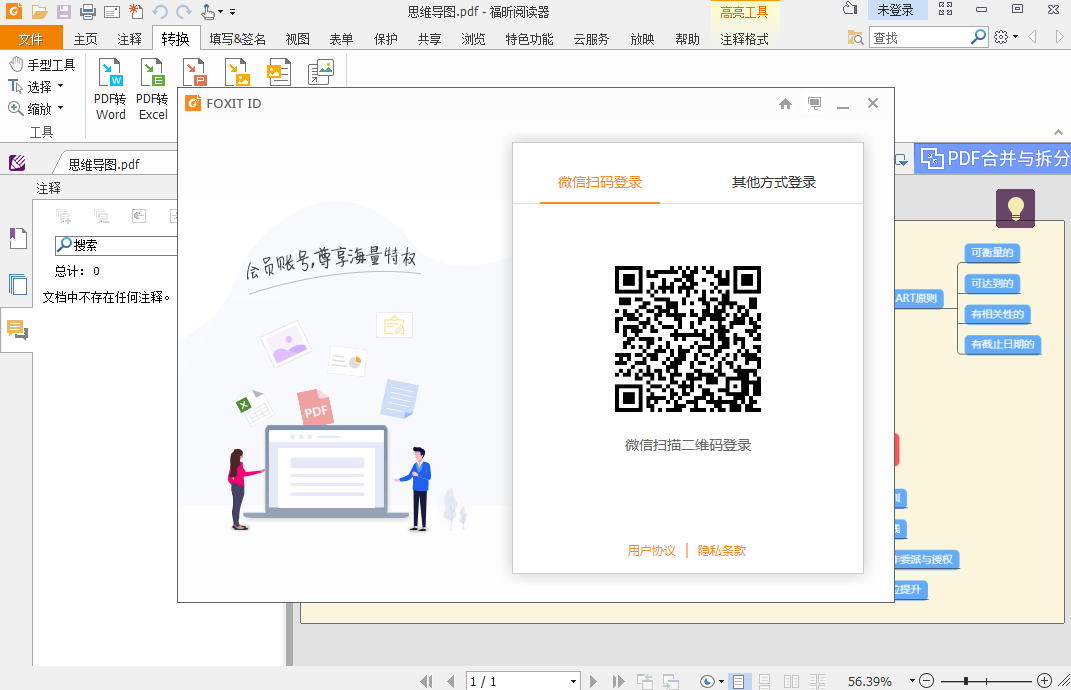Enable single page view in status bar
This screenshot has height=690, width=1071.
point(737,680)
